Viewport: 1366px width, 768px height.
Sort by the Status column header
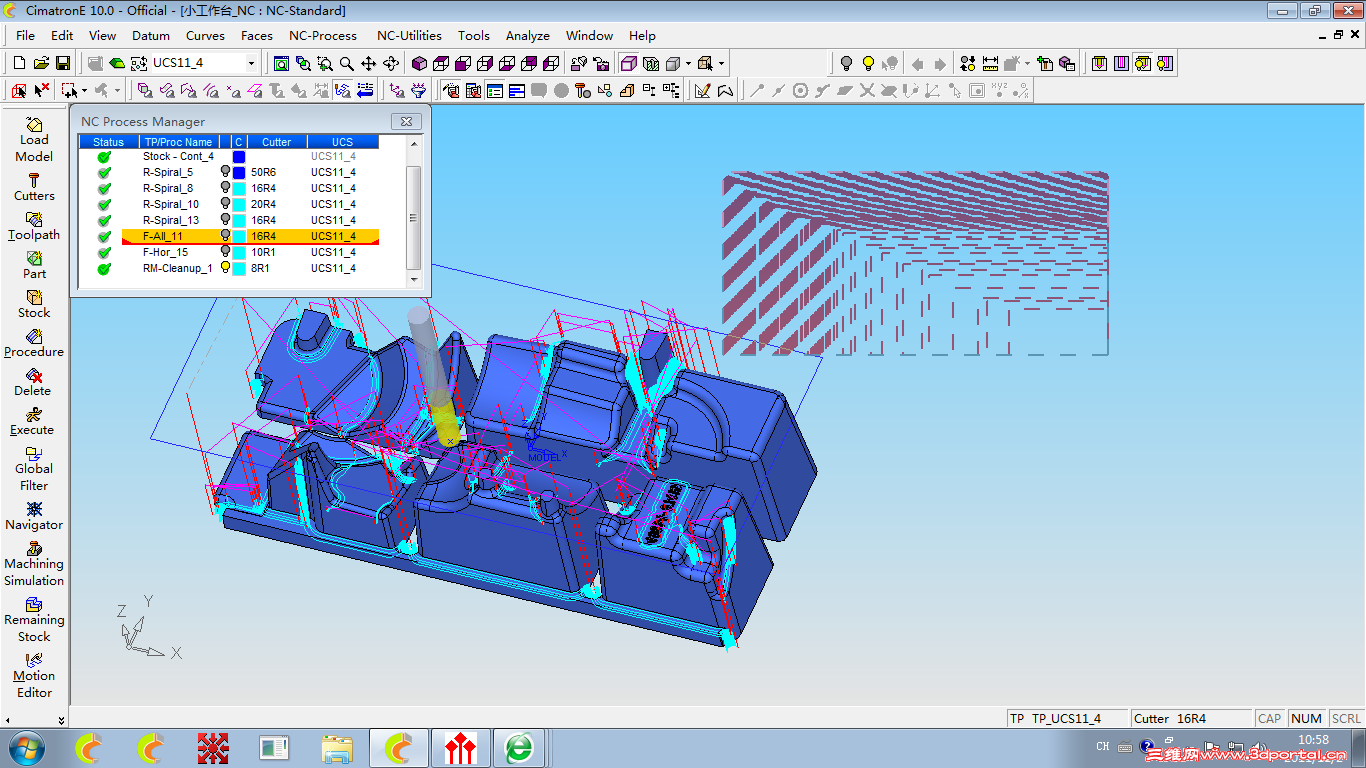(x=108, y=142)
